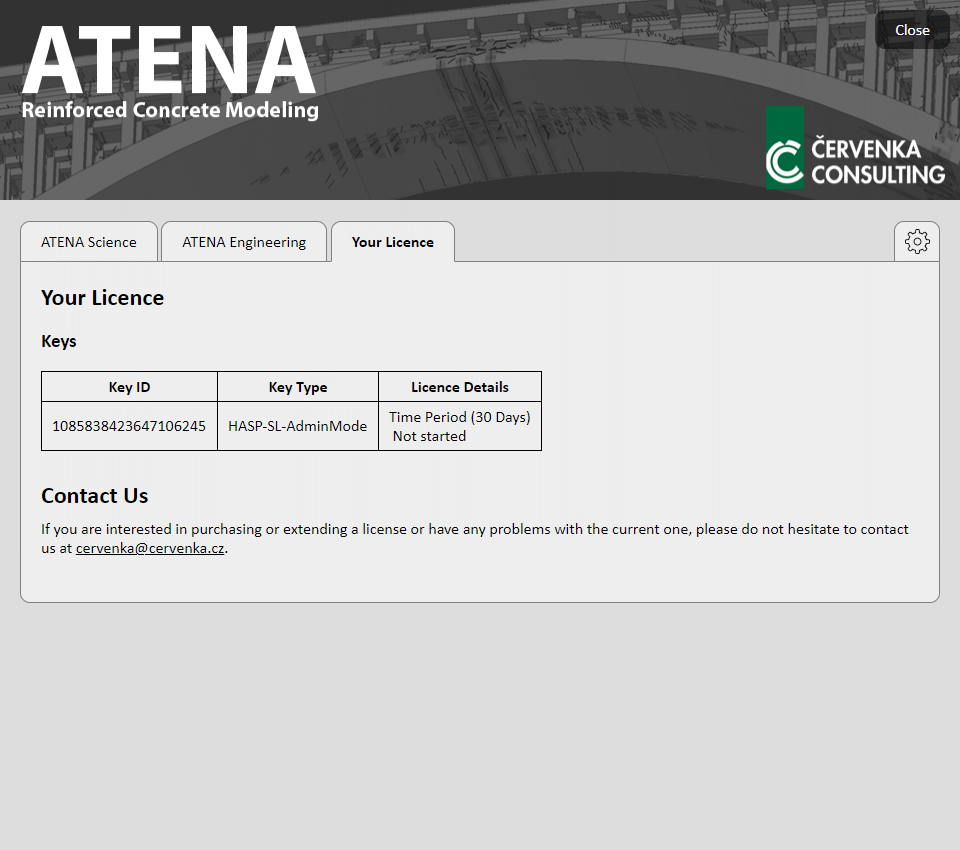This screenshot has height=850, width=960.
Task: Click the Contact Us heading
Action: coord(94,495)
